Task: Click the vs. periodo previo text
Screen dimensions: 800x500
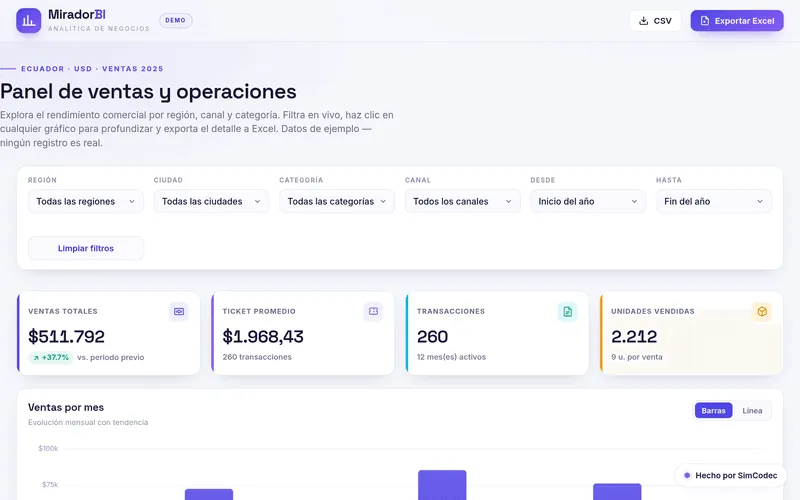Action: tap(111, 358)
